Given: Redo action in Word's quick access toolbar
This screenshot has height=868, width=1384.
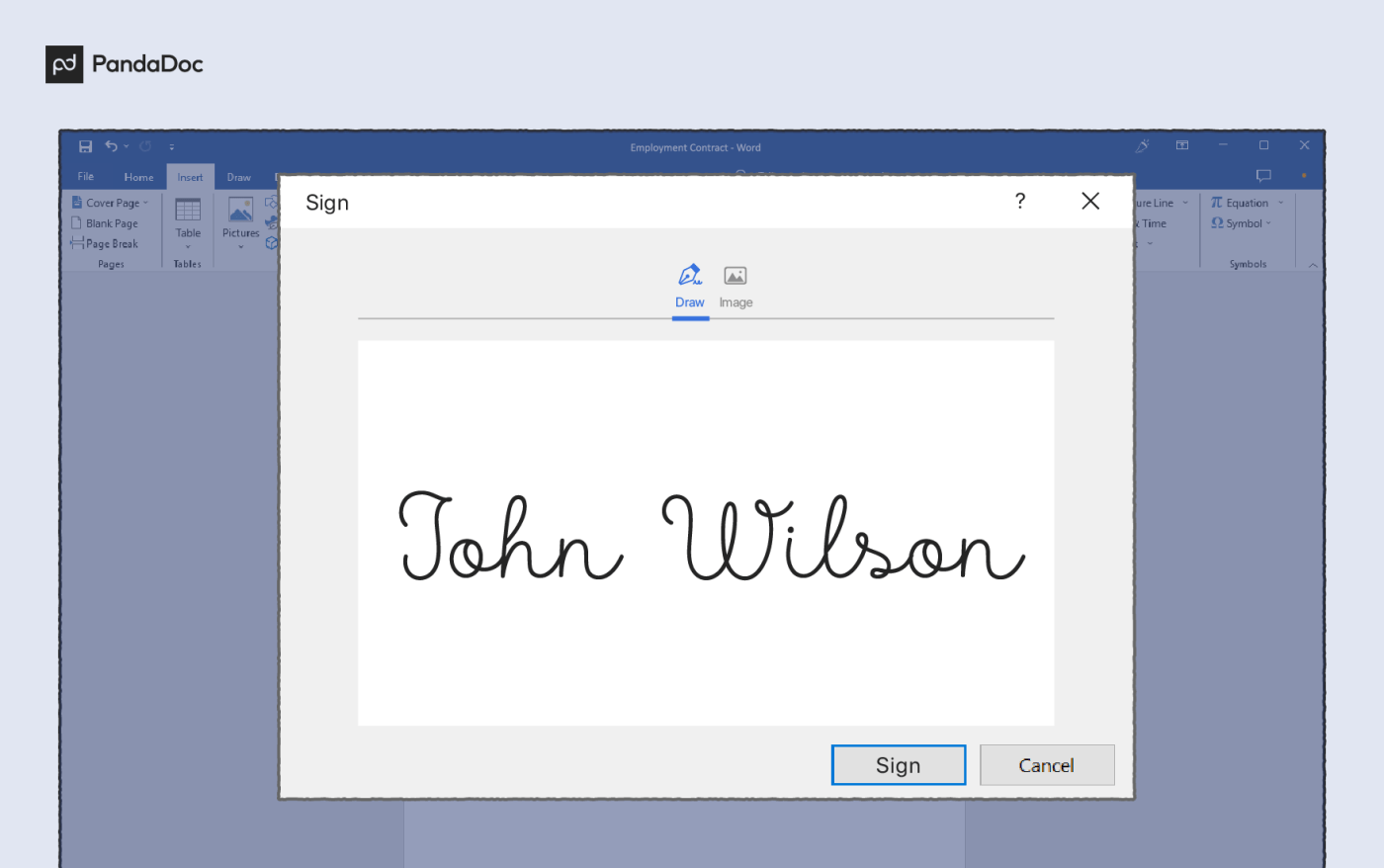Looking at the screenshot, I should [x=145, y=146].
